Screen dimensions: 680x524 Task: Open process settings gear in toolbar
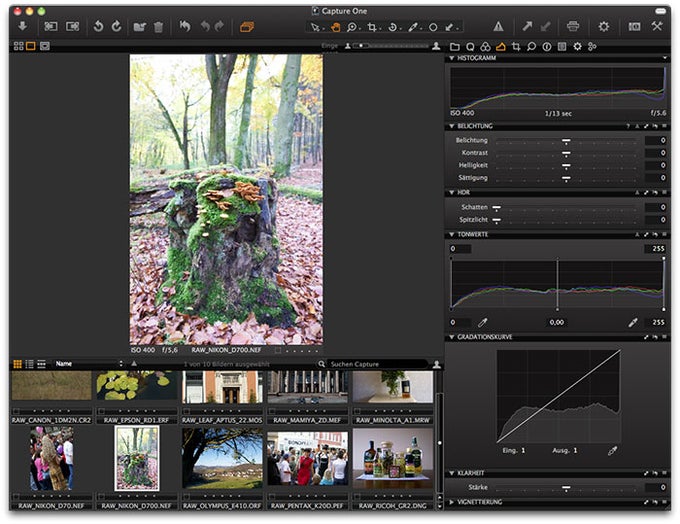(604, 26)
